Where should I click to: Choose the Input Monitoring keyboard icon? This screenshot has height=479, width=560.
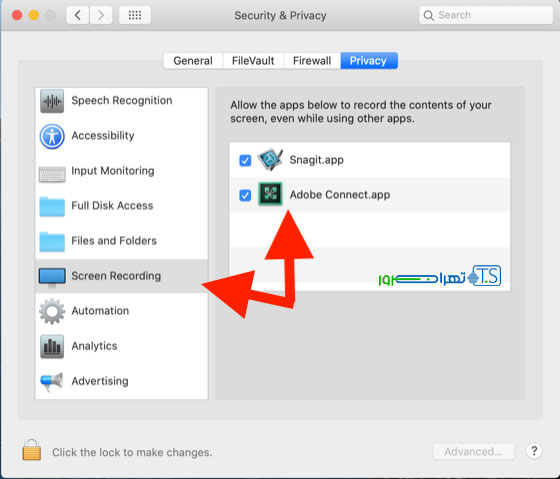click(52, 174)
